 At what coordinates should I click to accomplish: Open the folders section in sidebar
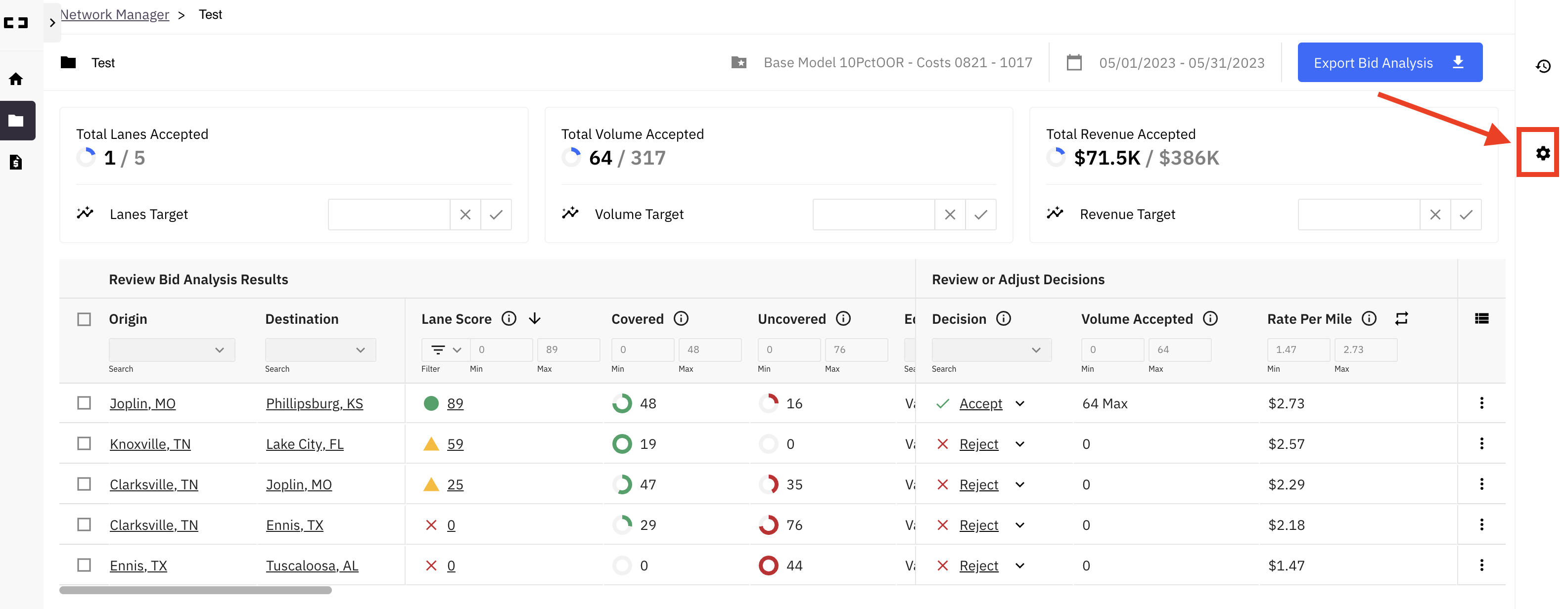pyautogui.click(x=16, y=121)
